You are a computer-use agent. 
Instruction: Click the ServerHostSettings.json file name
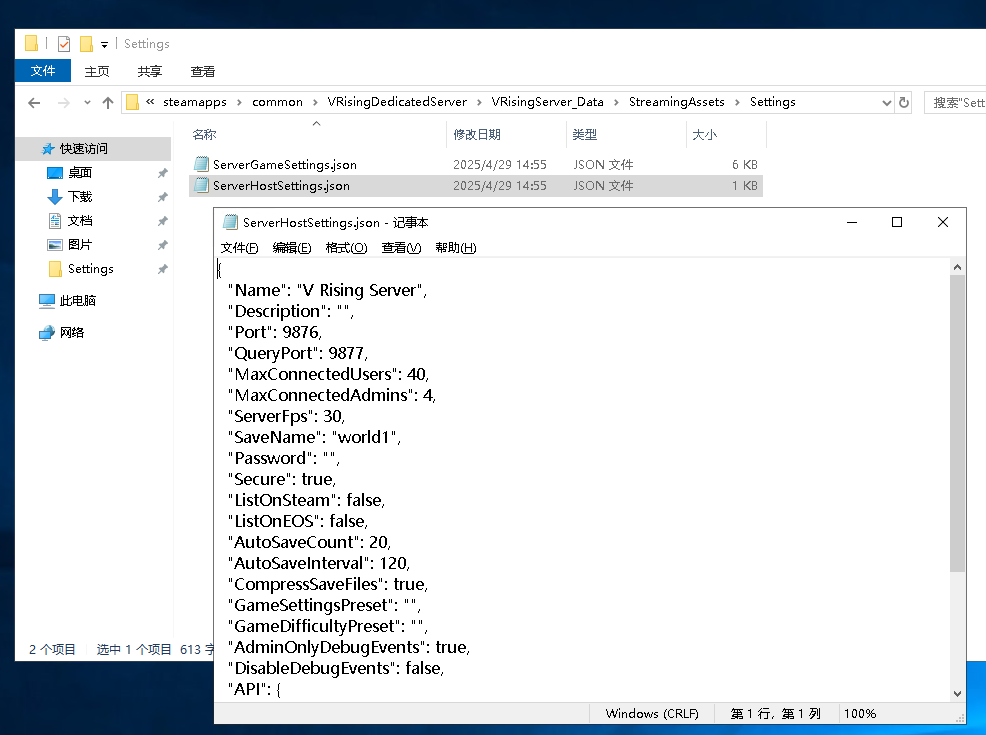(281, 185)
